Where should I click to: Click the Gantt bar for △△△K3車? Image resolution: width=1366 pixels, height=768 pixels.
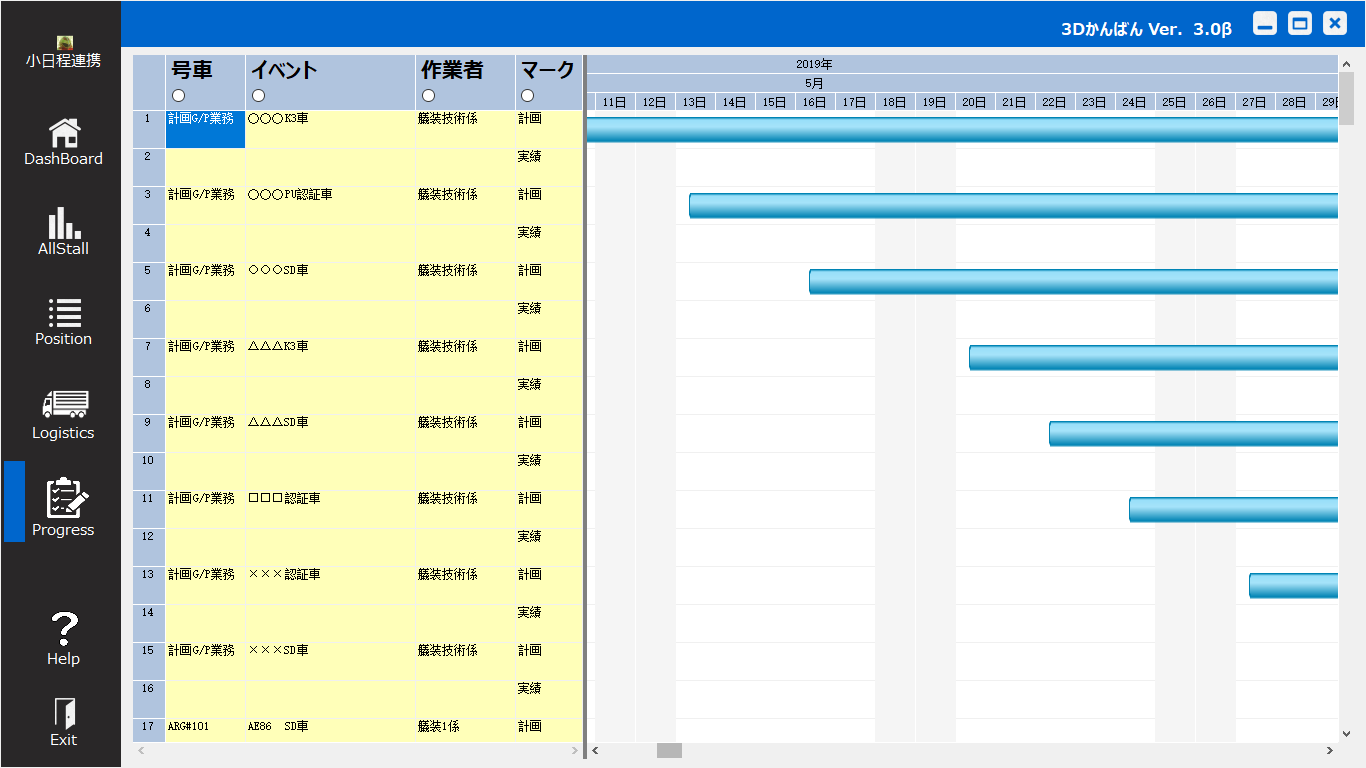coord(1152,357)
